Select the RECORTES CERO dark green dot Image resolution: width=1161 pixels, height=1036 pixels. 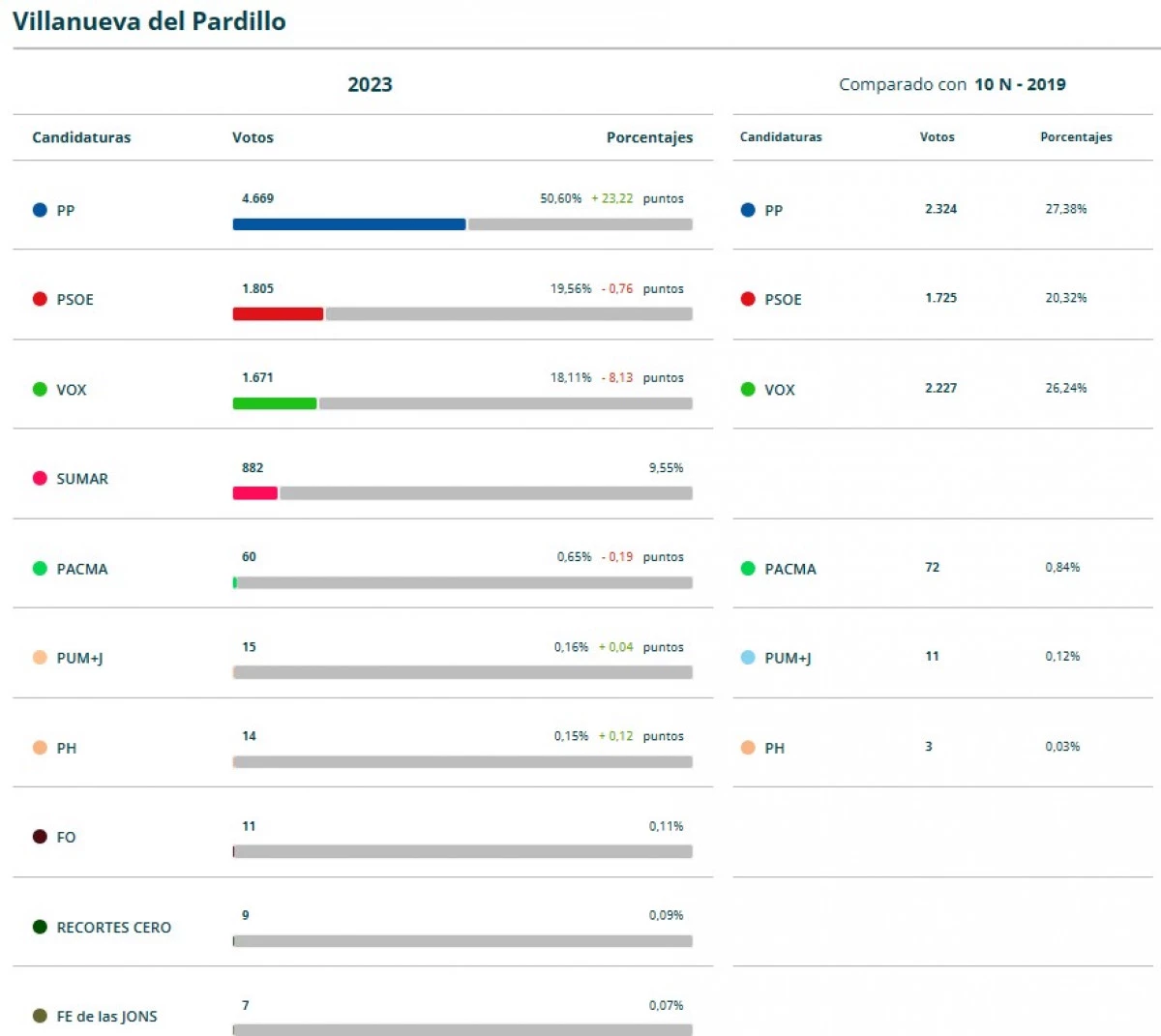40,927
